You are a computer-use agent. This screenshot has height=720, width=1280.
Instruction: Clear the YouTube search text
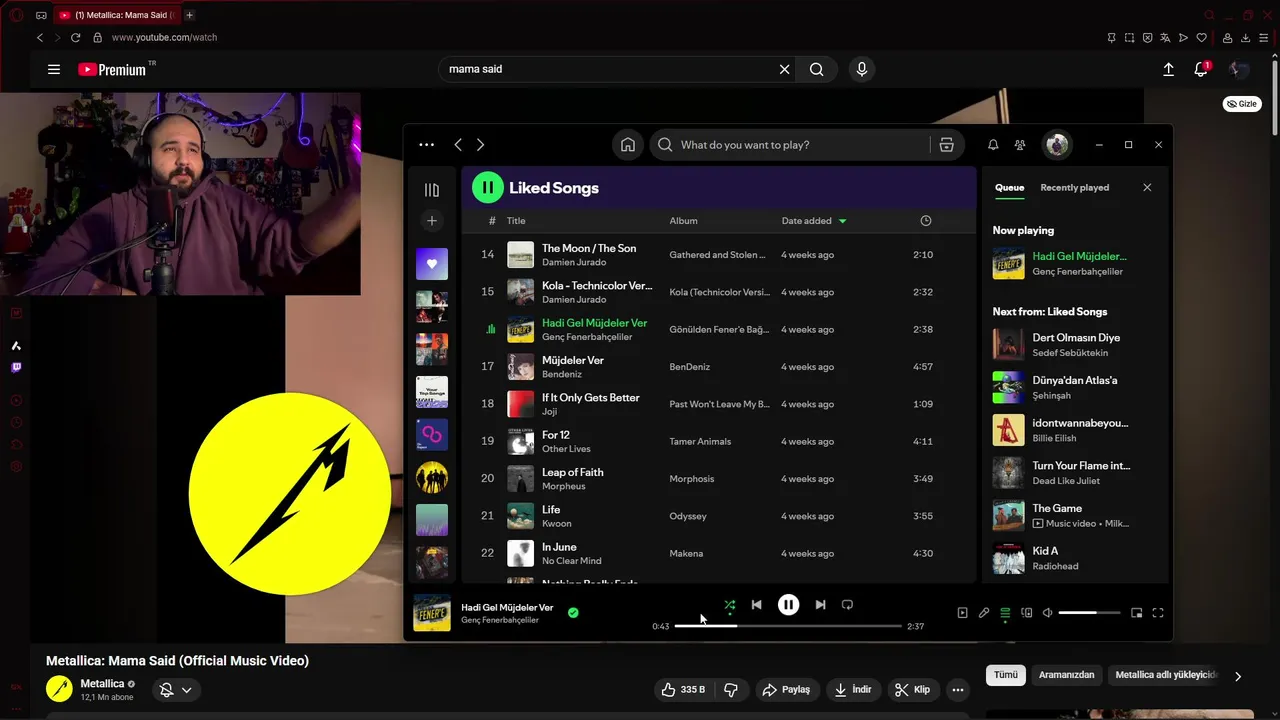[x=784, y=69]
